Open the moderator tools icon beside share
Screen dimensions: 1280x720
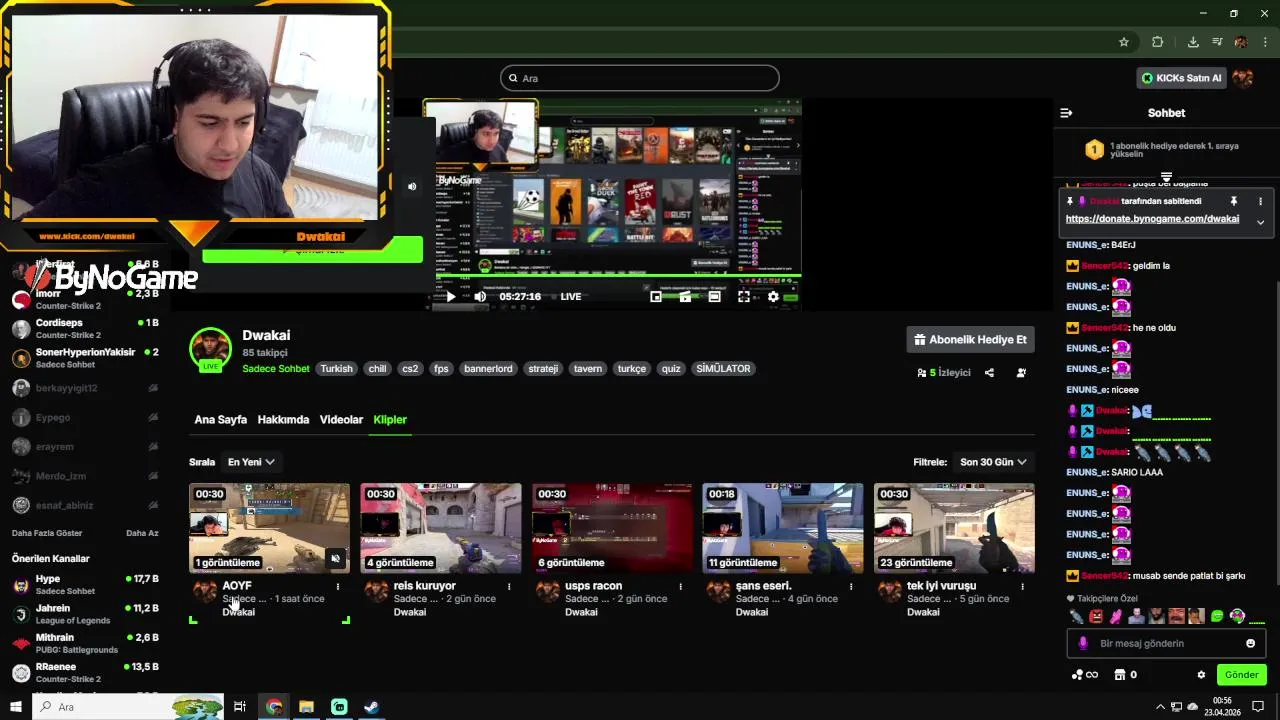1021,373
